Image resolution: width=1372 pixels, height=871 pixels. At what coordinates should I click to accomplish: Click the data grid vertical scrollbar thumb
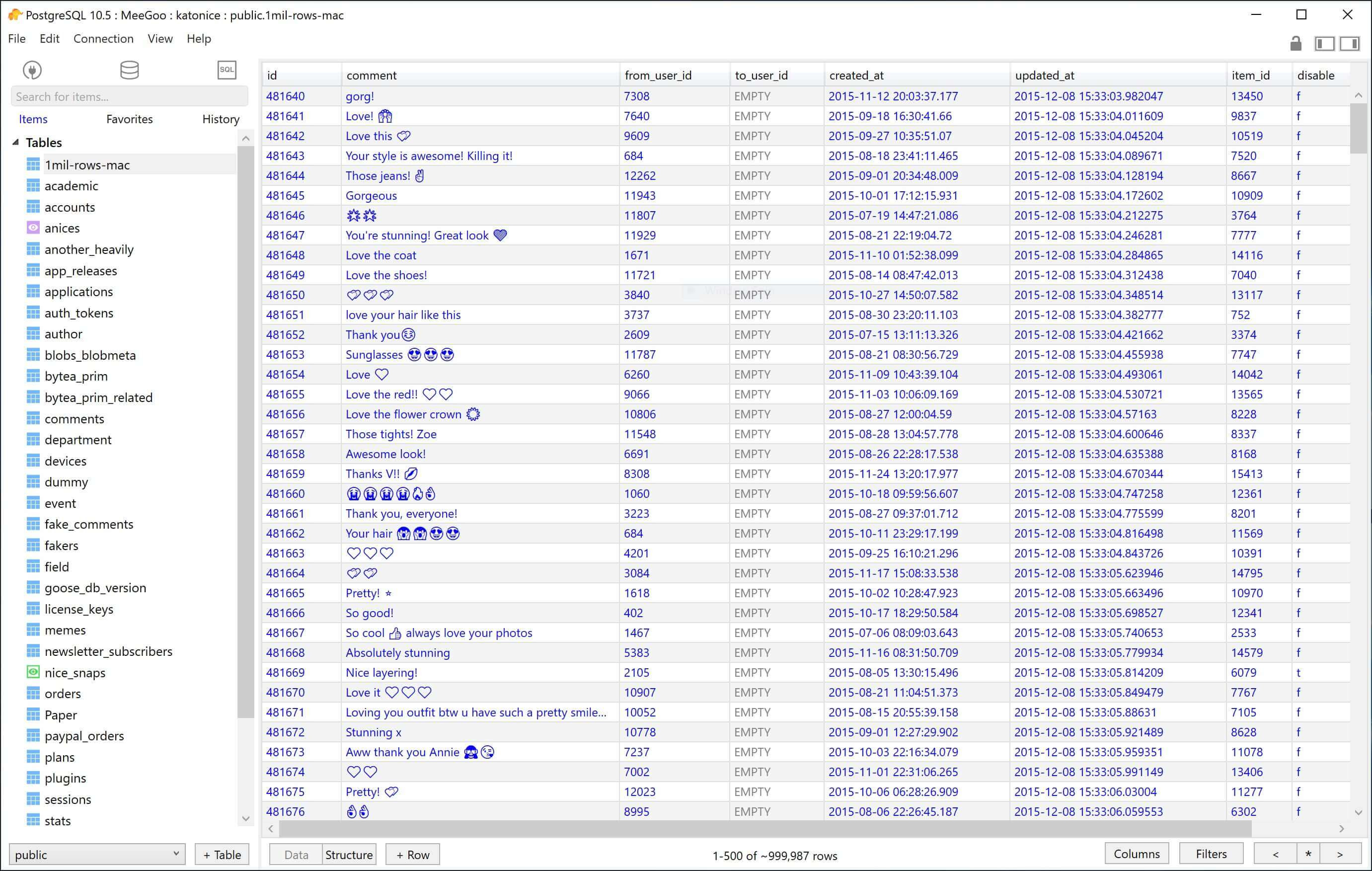coord(1358,128)
